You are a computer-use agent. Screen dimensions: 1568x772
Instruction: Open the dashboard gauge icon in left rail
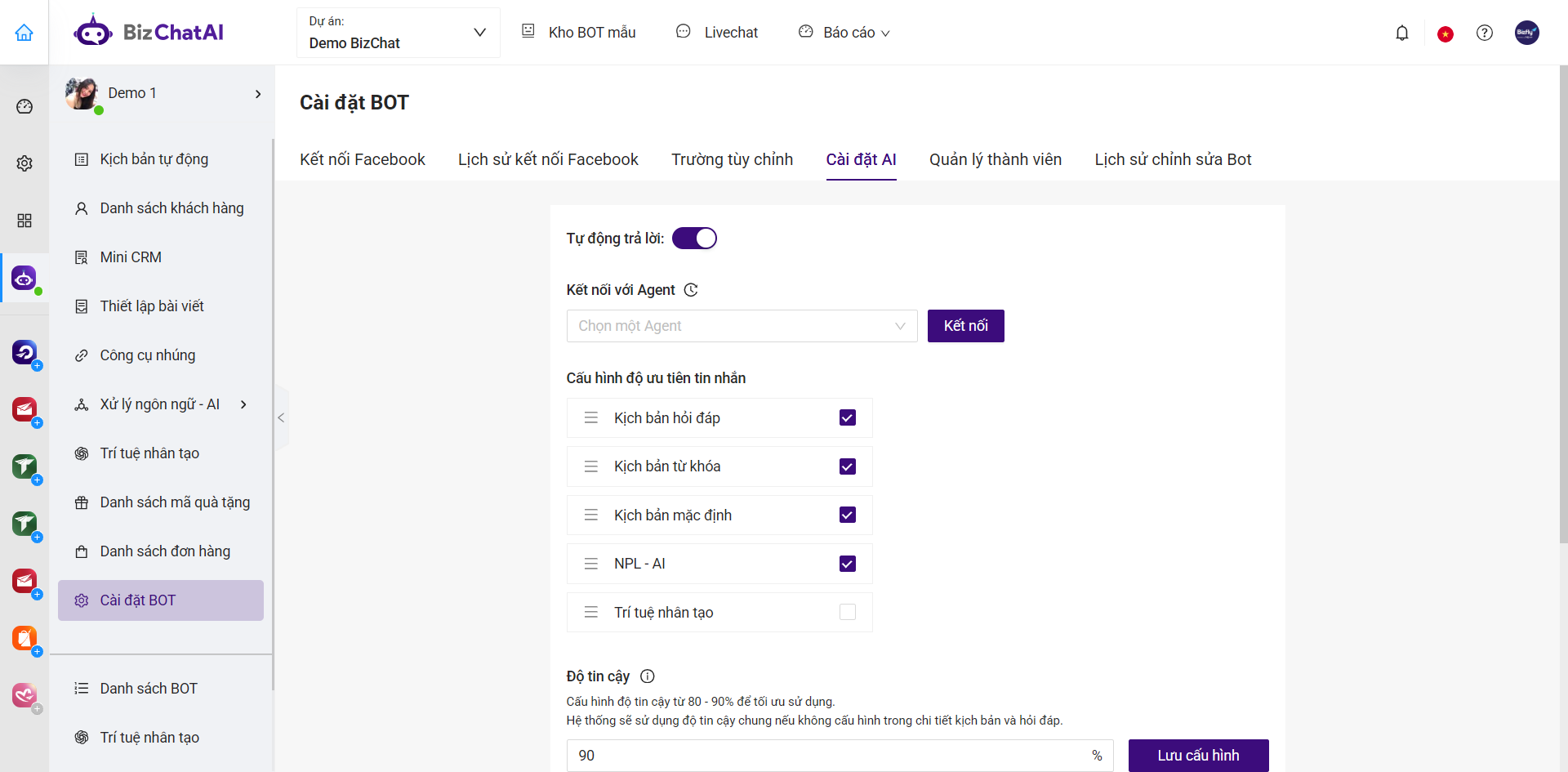coord(24,106)
